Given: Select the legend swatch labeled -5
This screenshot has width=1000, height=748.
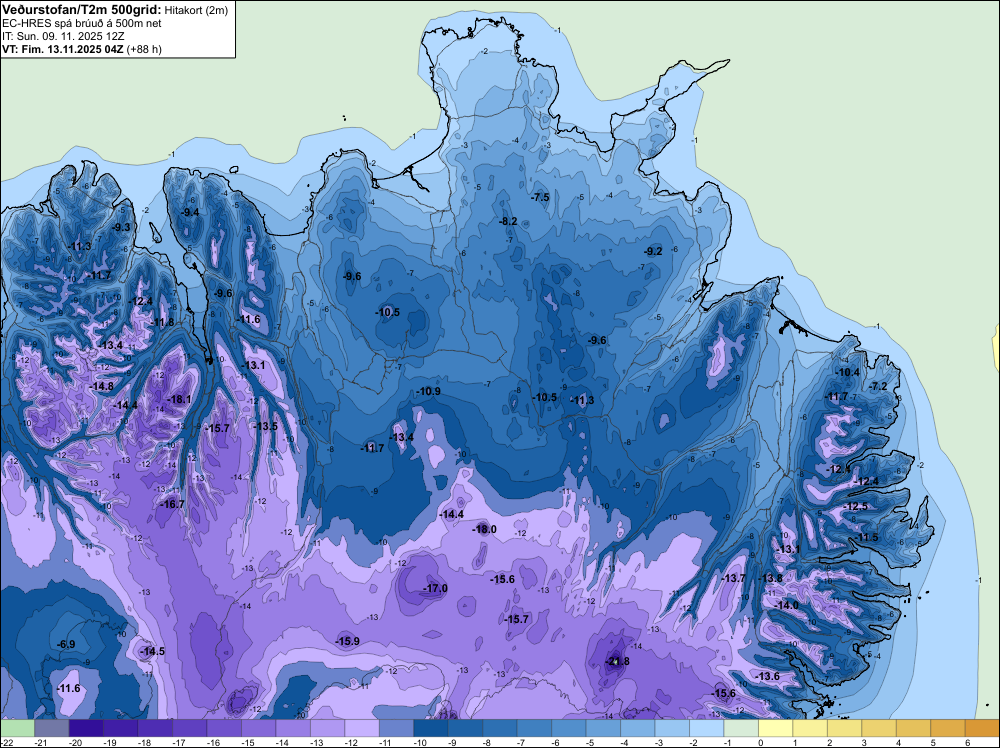Looking at the screenshot, I should tap(603, 728).
